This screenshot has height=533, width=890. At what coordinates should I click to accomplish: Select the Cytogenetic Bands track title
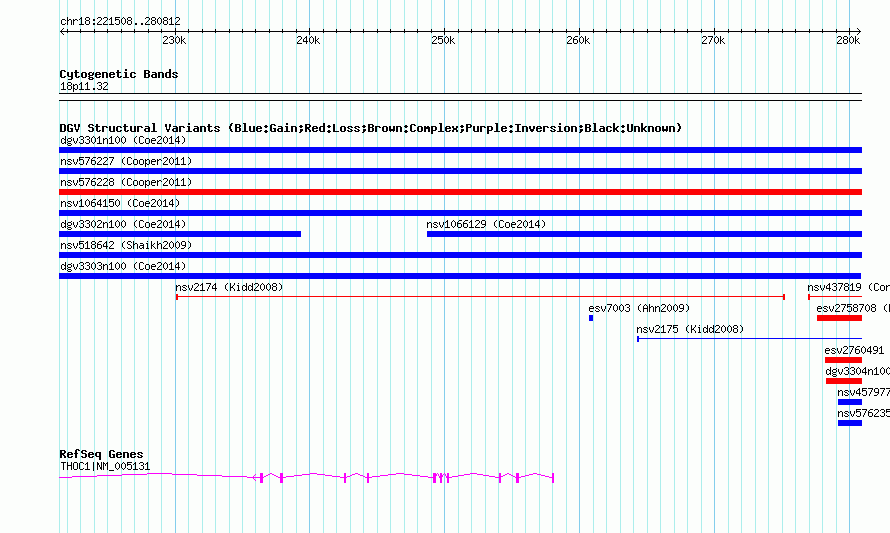(x=119, y=74)
